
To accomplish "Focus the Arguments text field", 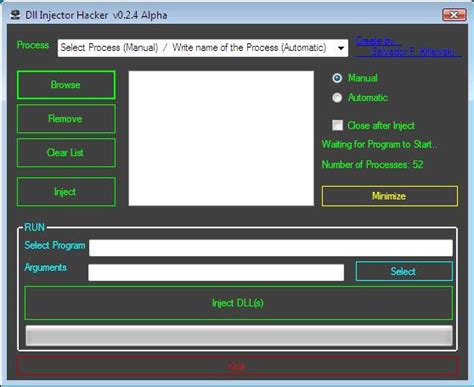I will click(x=216, y=272).
